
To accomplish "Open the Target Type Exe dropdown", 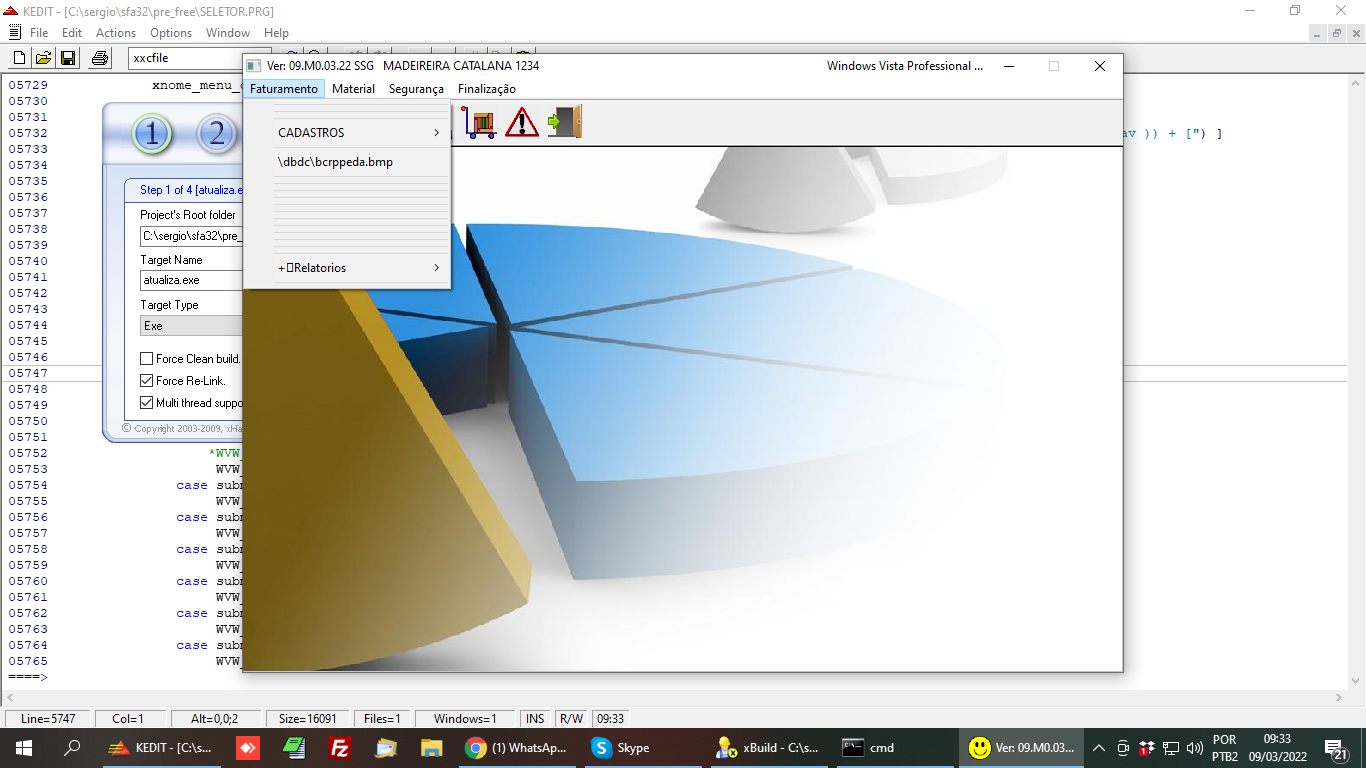I will (192, 326).
